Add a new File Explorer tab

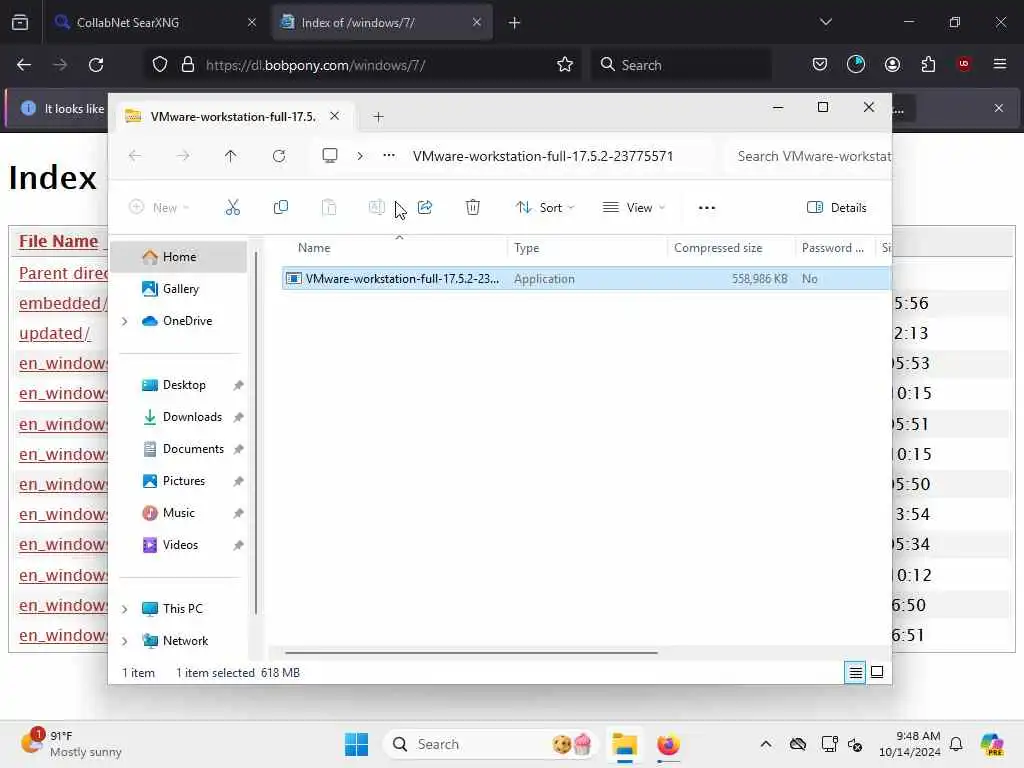coord(378,117)
